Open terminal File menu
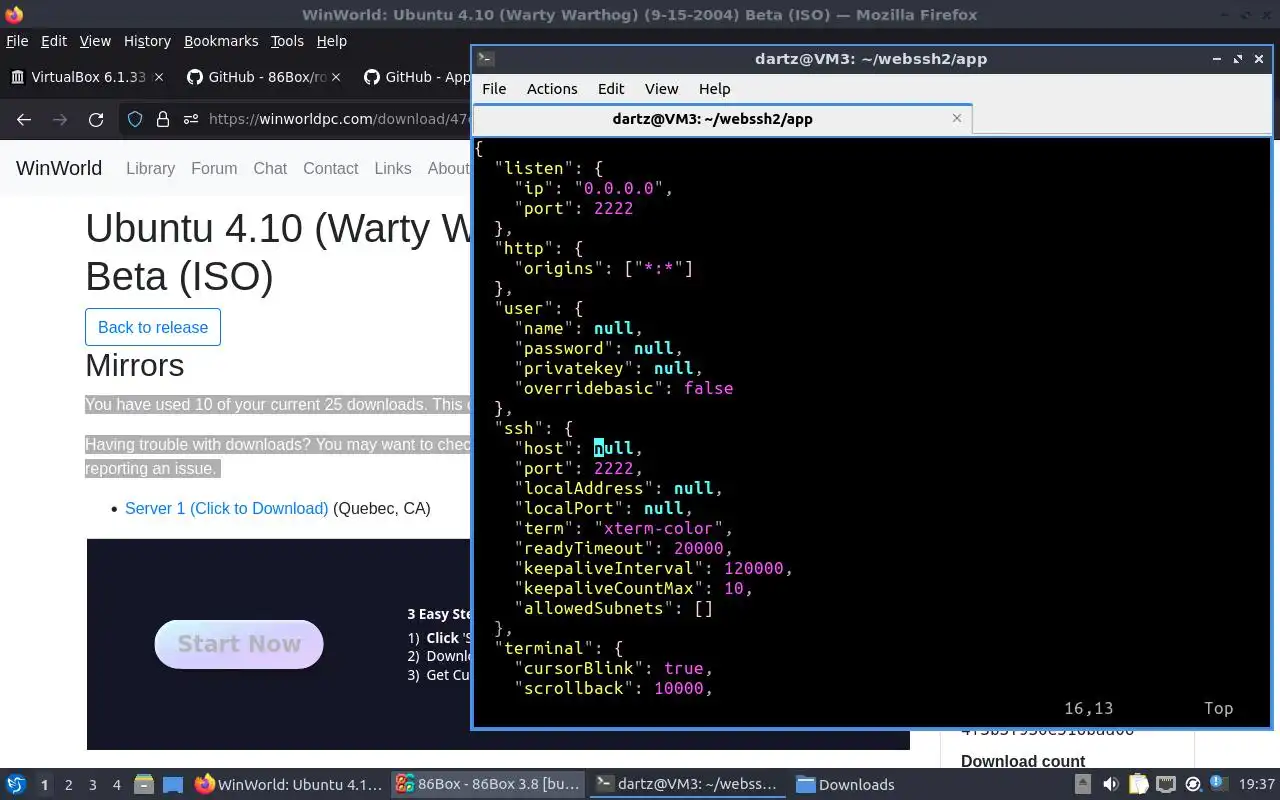This screenshot has width=1280, height=800. point(494,88)
